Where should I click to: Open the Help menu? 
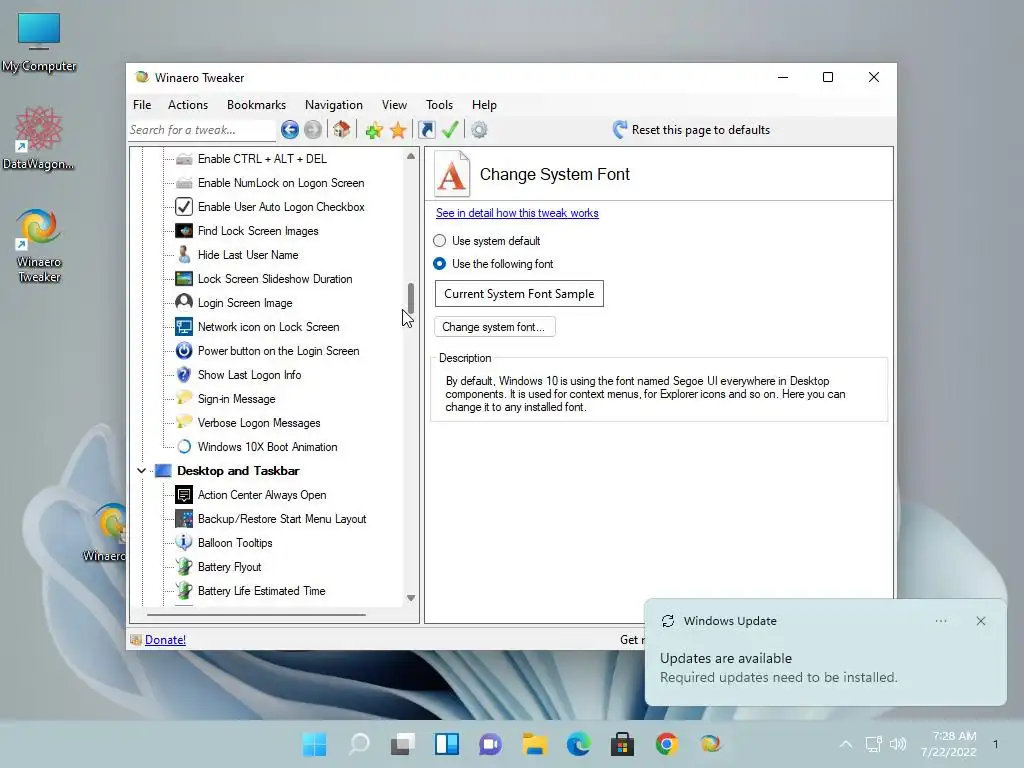[485, 104]
